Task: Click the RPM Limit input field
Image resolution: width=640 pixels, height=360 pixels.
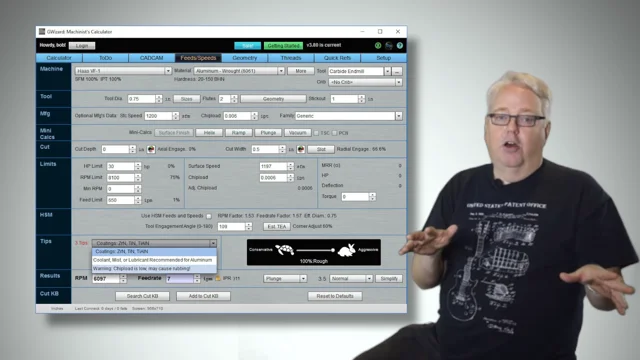Action: pos(120,178)
